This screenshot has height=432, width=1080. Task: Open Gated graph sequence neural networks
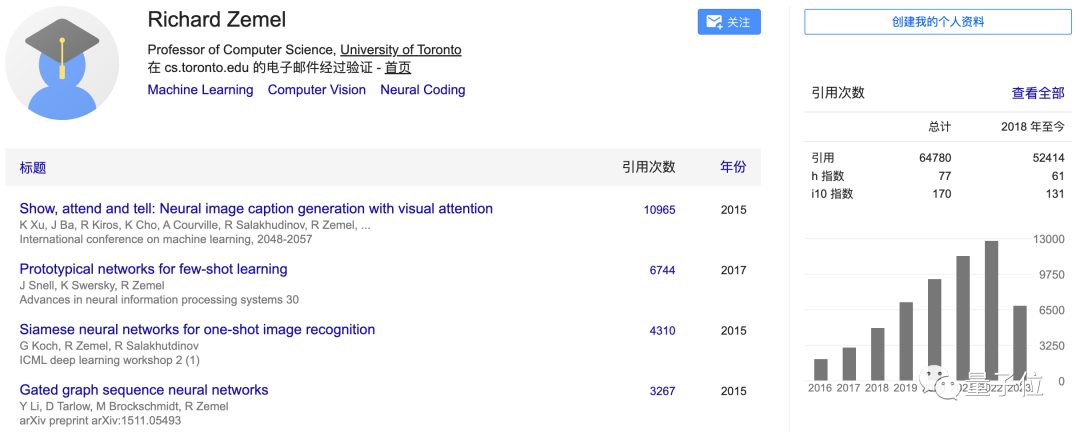pyautogui.click(x=144, y=390)
